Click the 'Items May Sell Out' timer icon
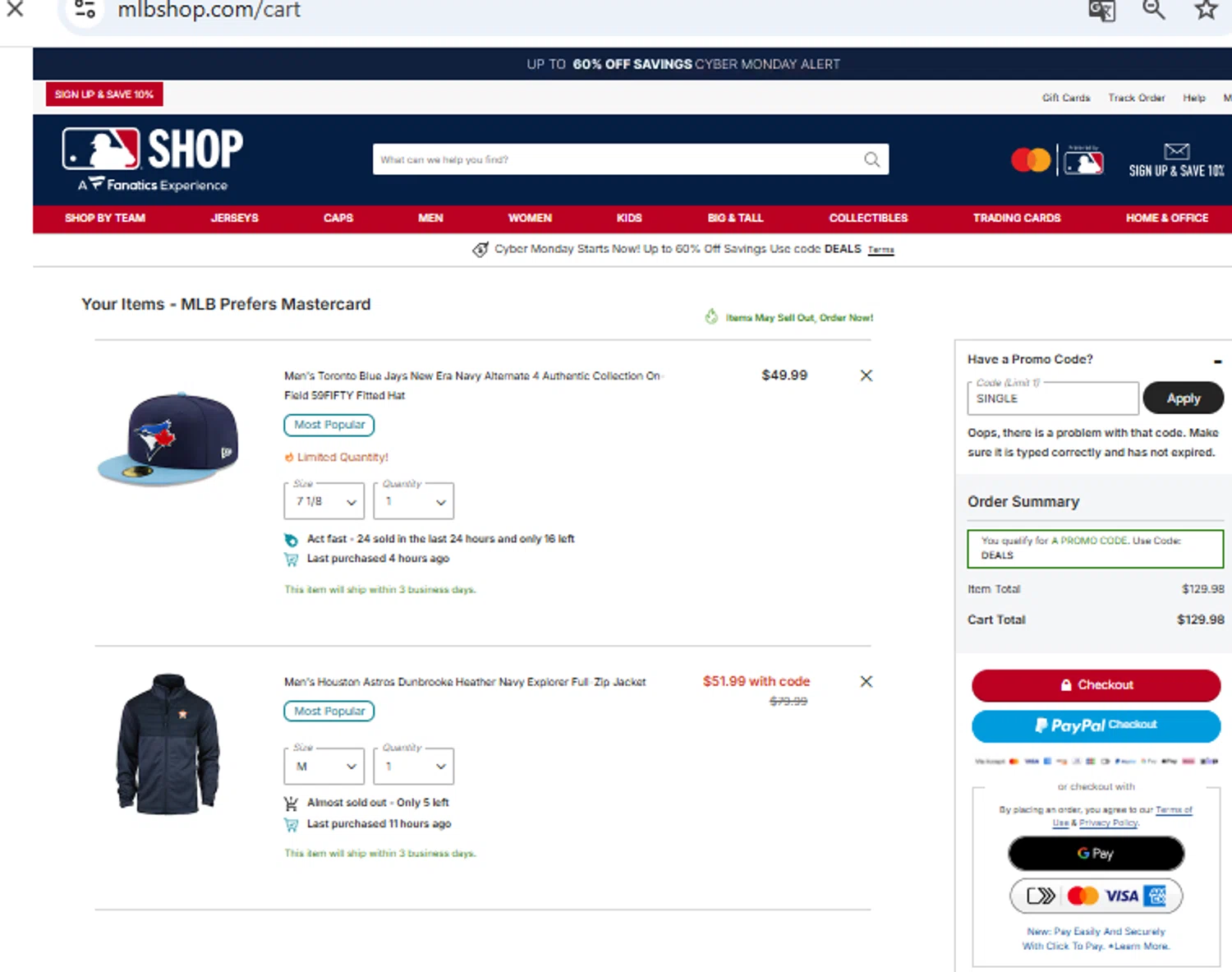Screen dimensions: 1232x972 [711, 316]
